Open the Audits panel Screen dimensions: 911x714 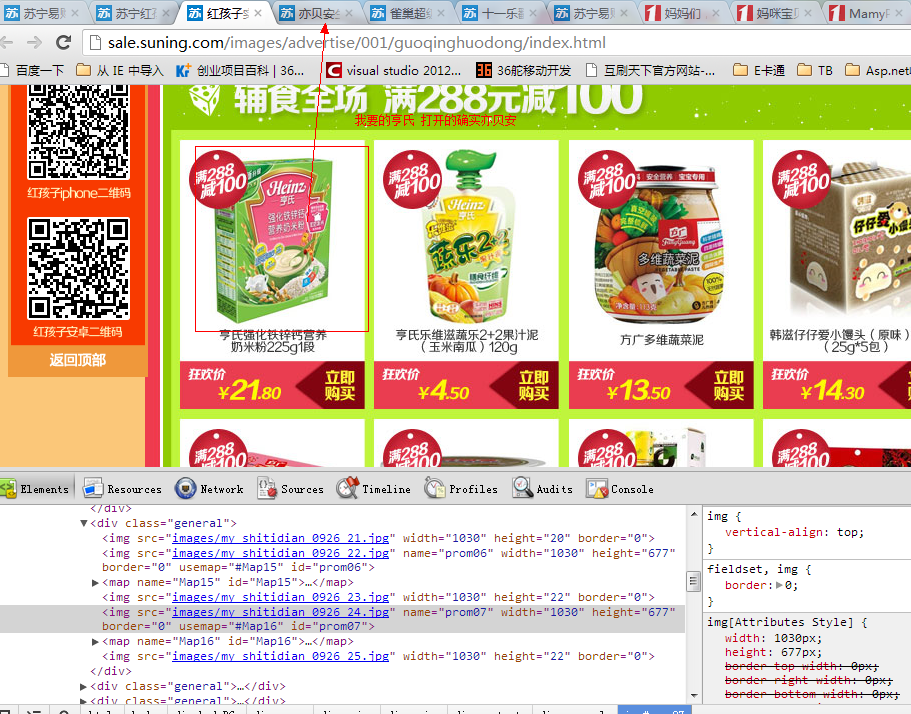pos(543,489)
